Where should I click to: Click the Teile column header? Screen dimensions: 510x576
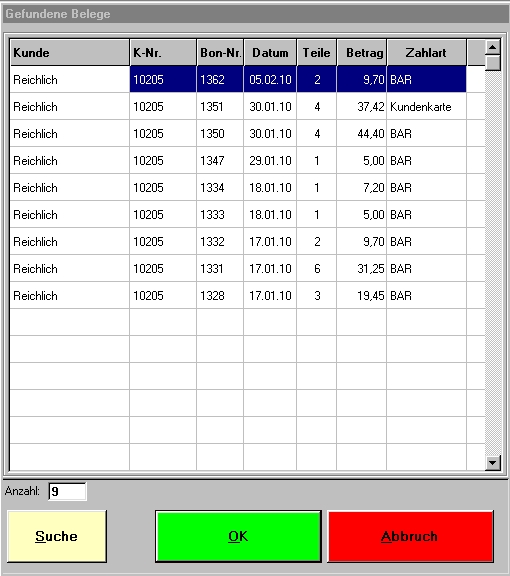(x=316, y=53)
